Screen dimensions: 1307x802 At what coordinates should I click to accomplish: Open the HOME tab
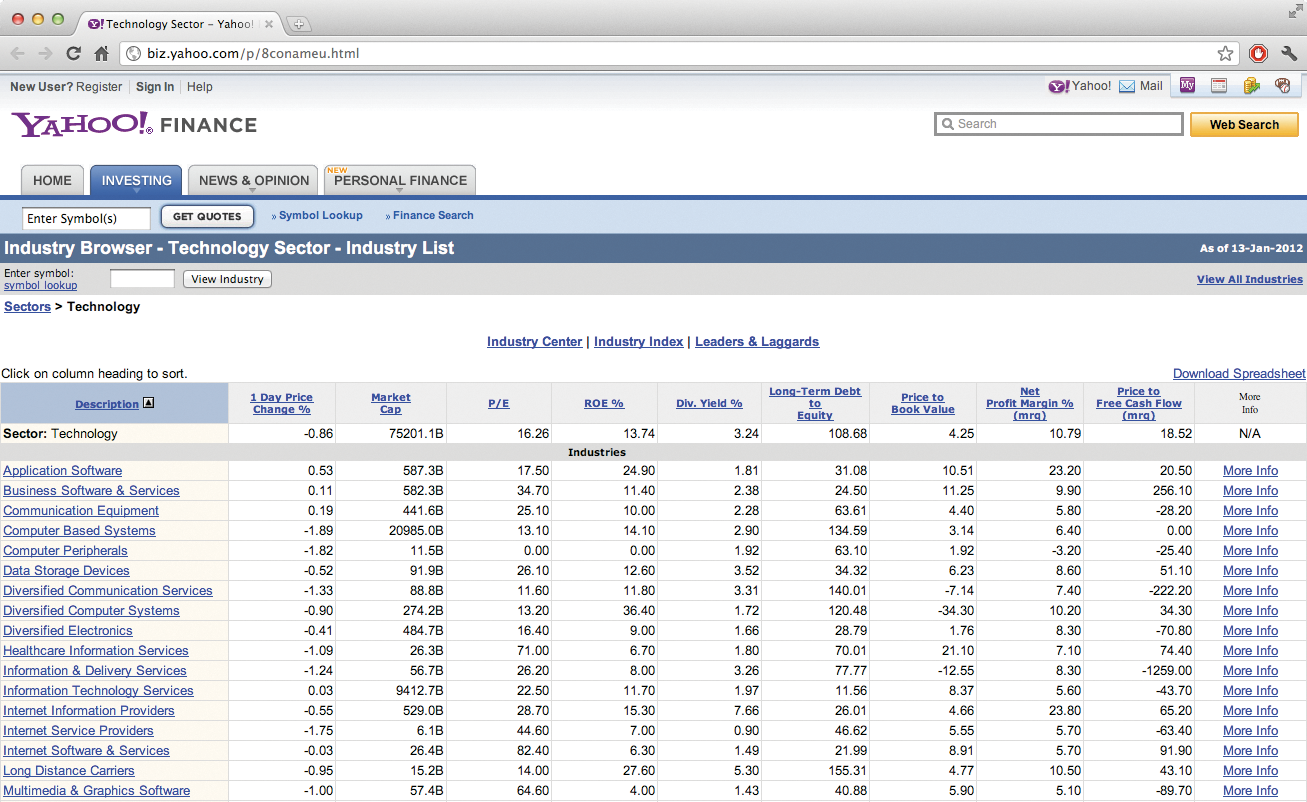(x=52, y=181)
